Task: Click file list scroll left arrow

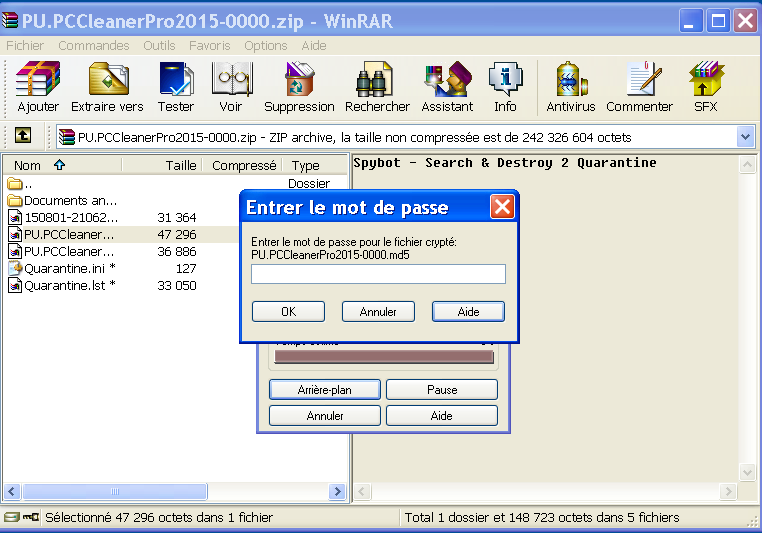Action: tap(12, 491)
